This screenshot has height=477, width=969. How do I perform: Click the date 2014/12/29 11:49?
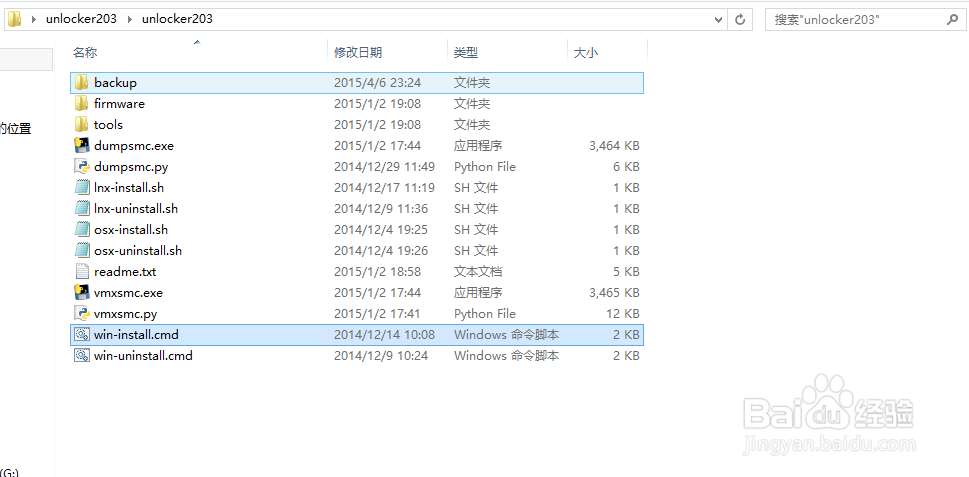pyautogui.click(x=384, y=166)
